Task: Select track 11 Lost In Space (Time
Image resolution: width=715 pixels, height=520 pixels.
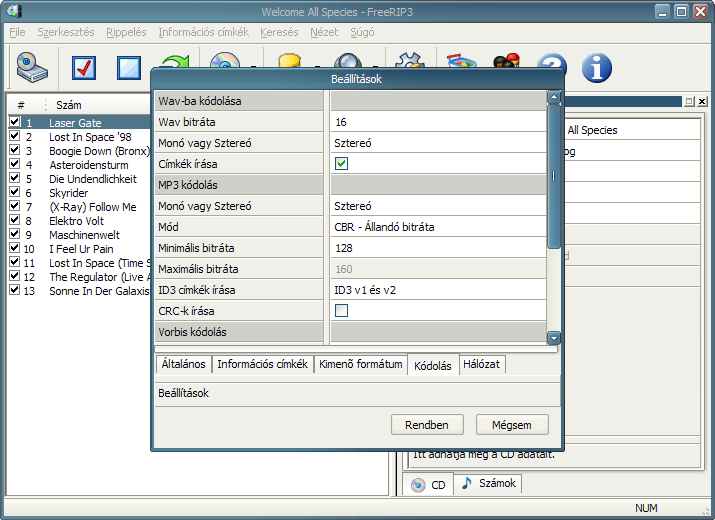Action: pos(99,263)
